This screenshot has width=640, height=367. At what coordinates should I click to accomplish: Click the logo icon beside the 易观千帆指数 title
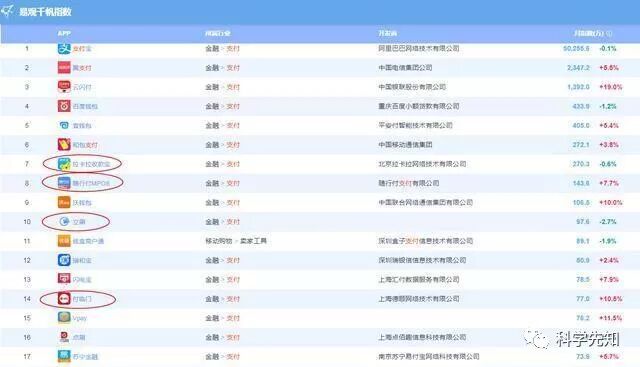pos(7,11)
